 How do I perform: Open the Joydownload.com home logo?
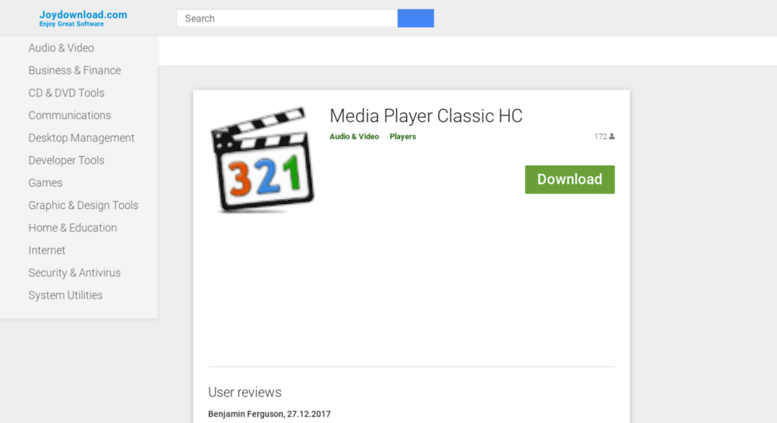tap(83, 18)
